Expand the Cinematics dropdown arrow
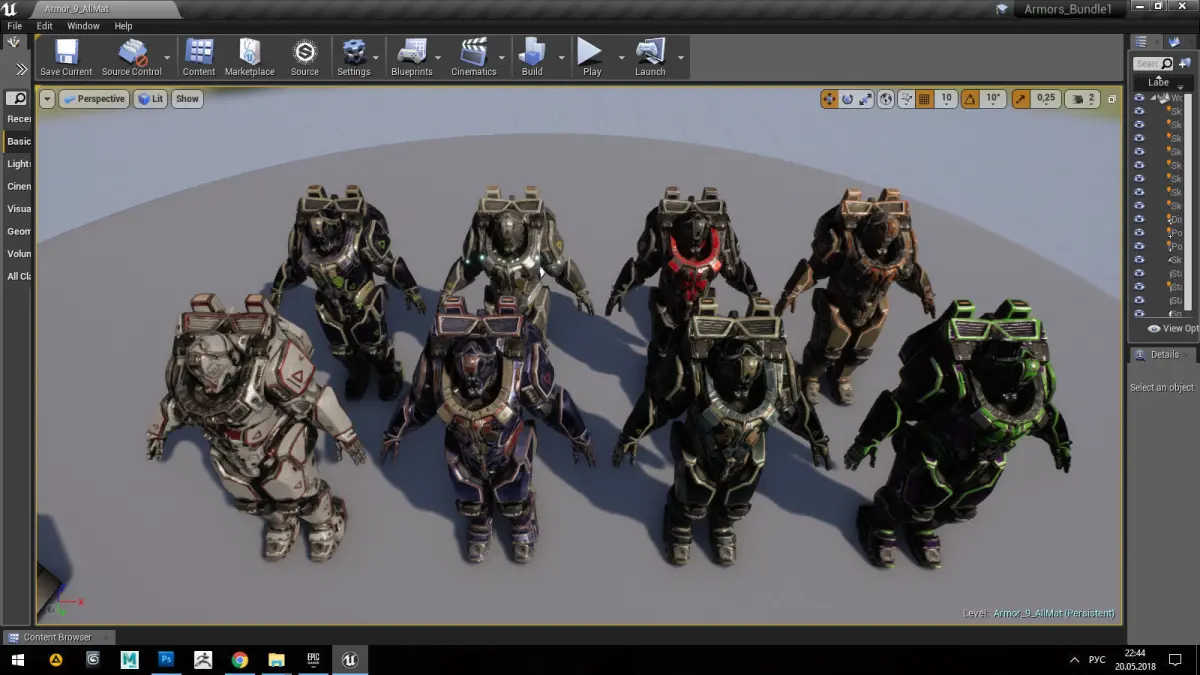 (x=503, y=58)
